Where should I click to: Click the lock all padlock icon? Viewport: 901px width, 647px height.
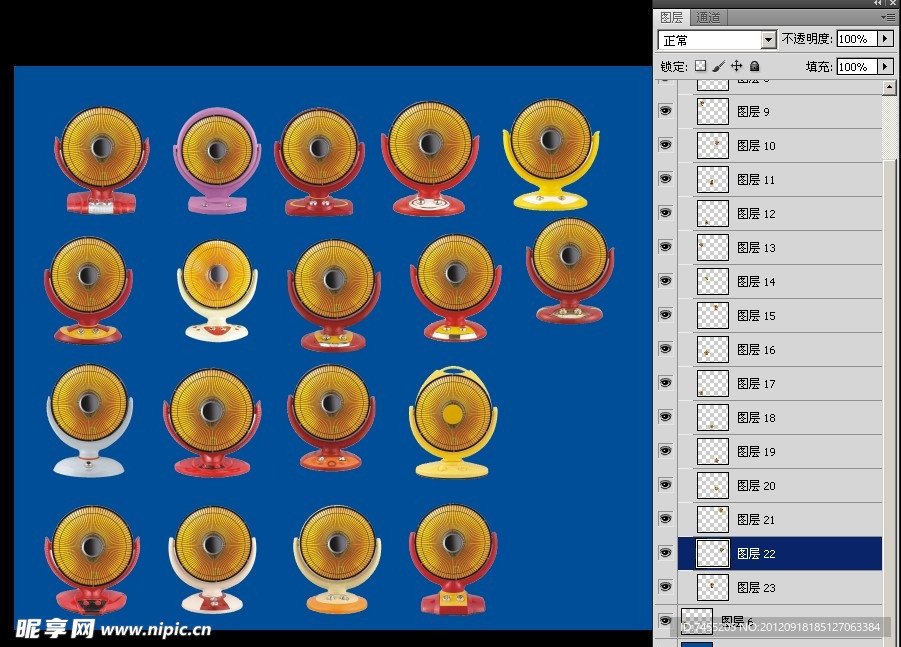(755, 66)
